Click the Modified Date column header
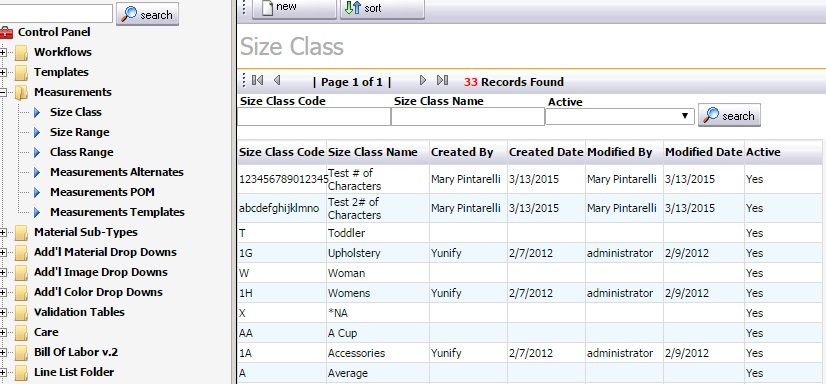 pos(704,152)
